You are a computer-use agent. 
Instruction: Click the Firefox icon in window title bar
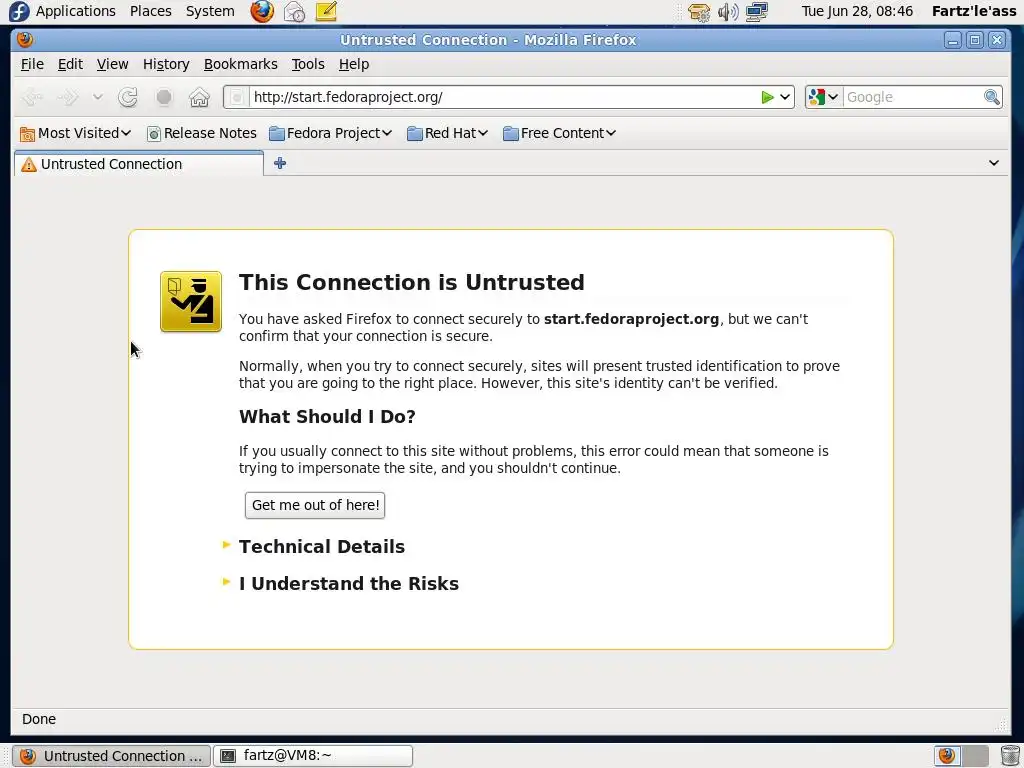pyautogui.click(x=25, y=40)
